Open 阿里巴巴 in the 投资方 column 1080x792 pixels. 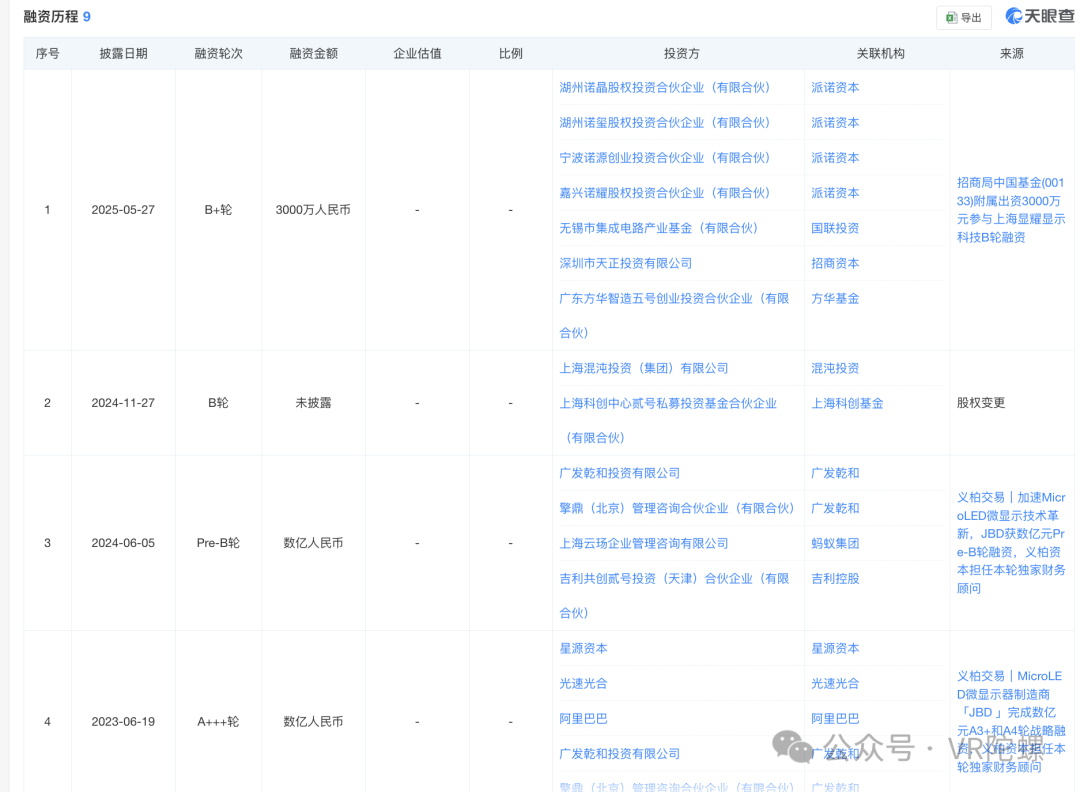(x=583, y=719)
